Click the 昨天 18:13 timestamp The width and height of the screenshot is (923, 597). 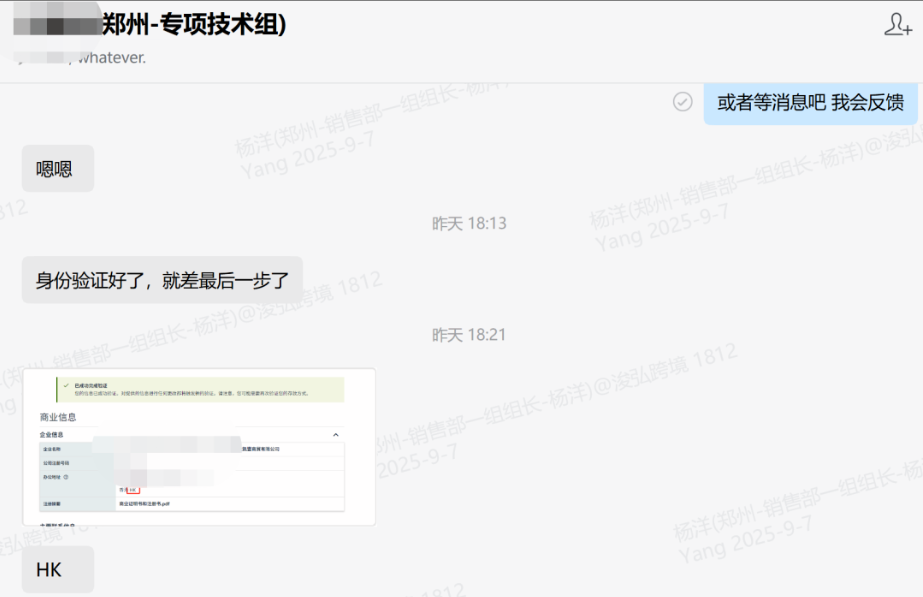[x=469, y=223]
